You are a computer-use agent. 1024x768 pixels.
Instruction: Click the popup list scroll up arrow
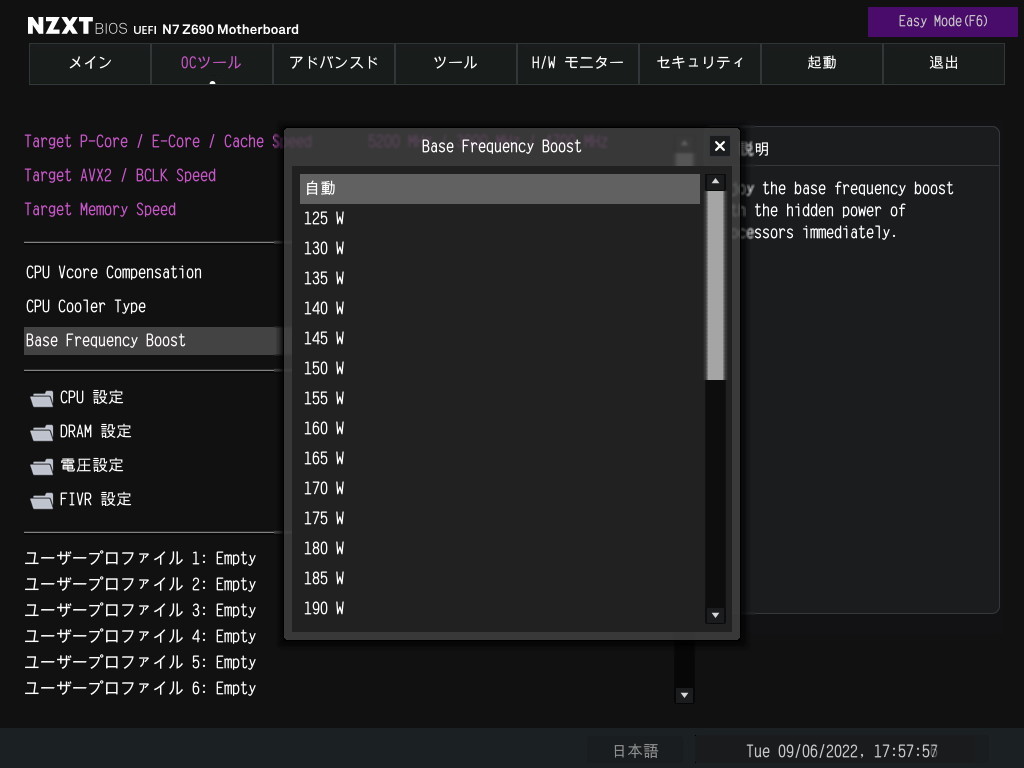click(716, 182)
